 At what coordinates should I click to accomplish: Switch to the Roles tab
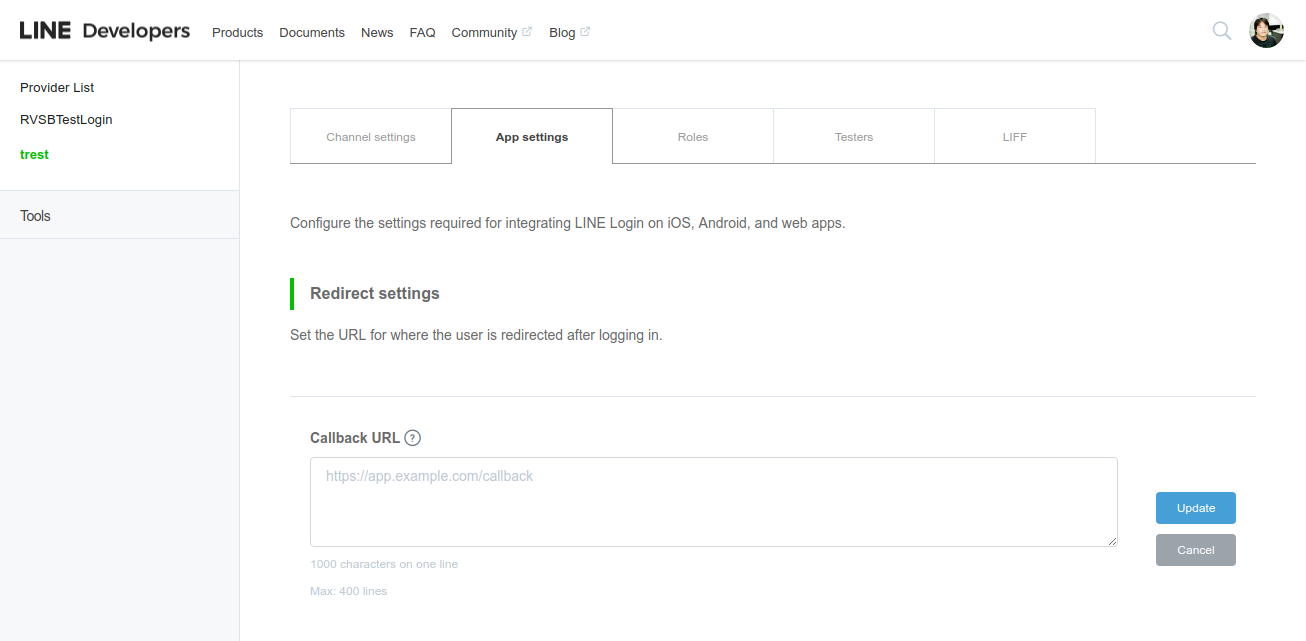tap(693, 137)
